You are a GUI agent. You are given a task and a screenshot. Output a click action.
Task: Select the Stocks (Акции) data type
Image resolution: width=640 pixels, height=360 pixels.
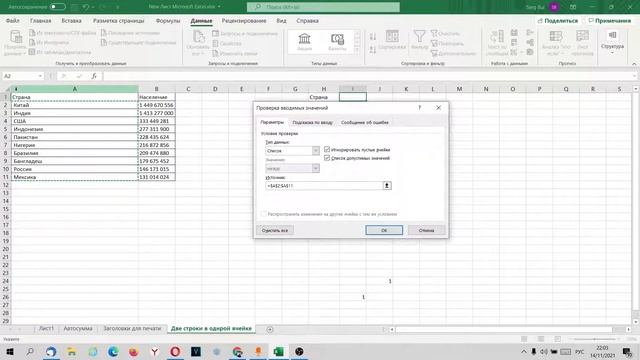304,42
